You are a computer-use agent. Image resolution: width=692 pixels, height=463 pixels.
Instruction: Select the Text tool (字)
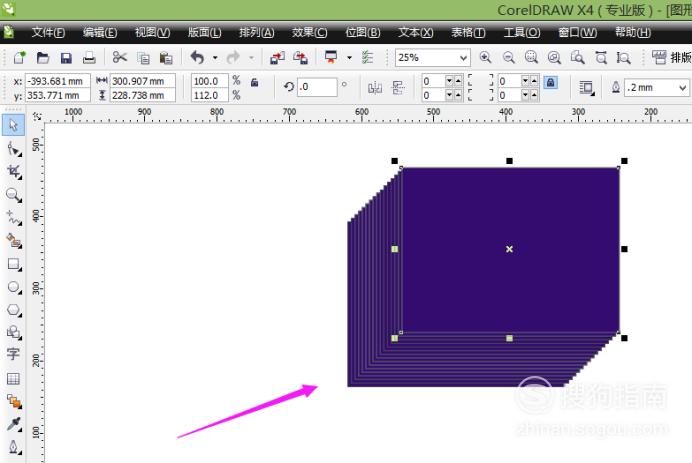pyautogui.click(x=13, y=354)
